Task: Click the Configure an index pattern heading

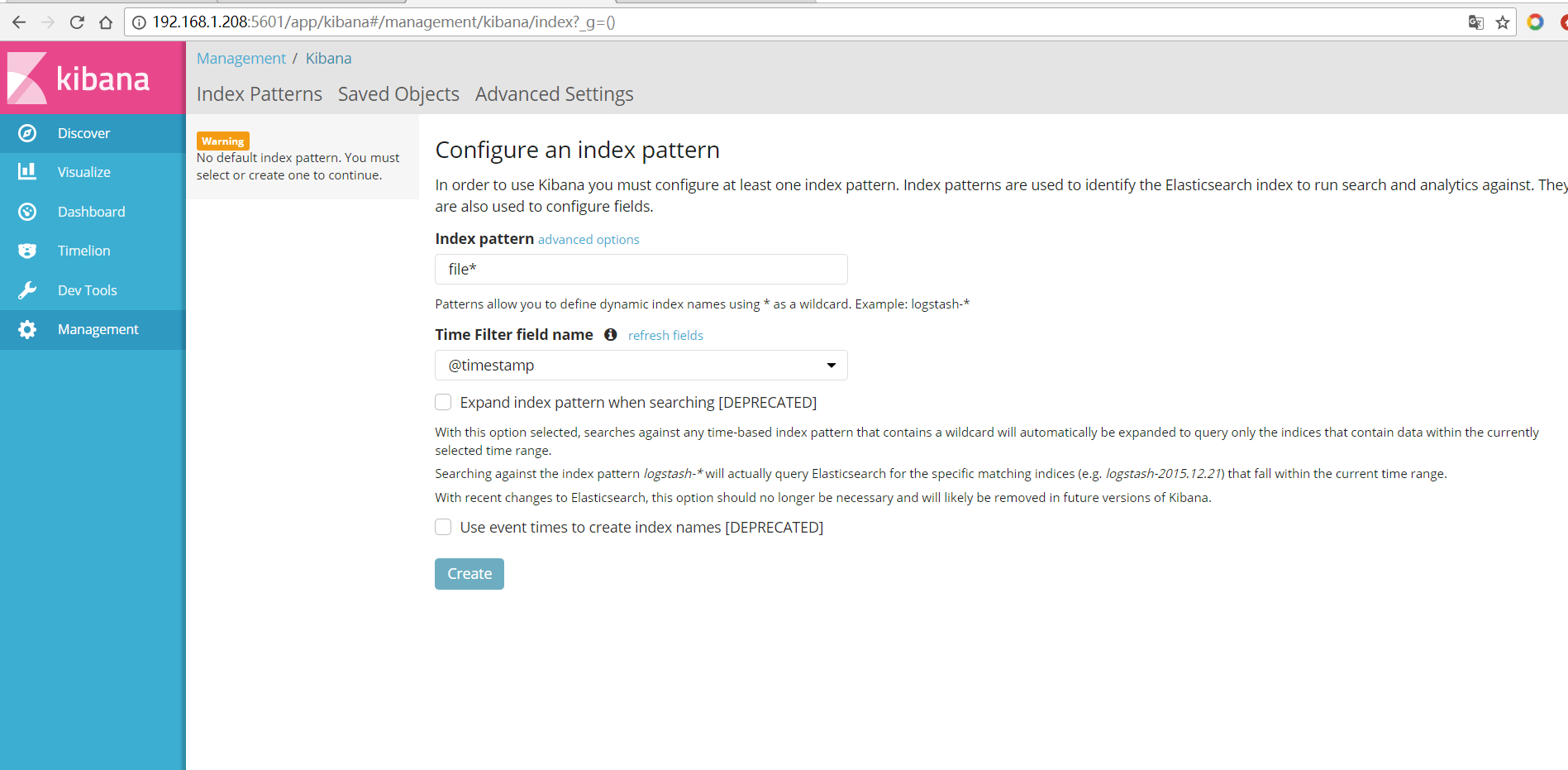Action: point(578,150)
